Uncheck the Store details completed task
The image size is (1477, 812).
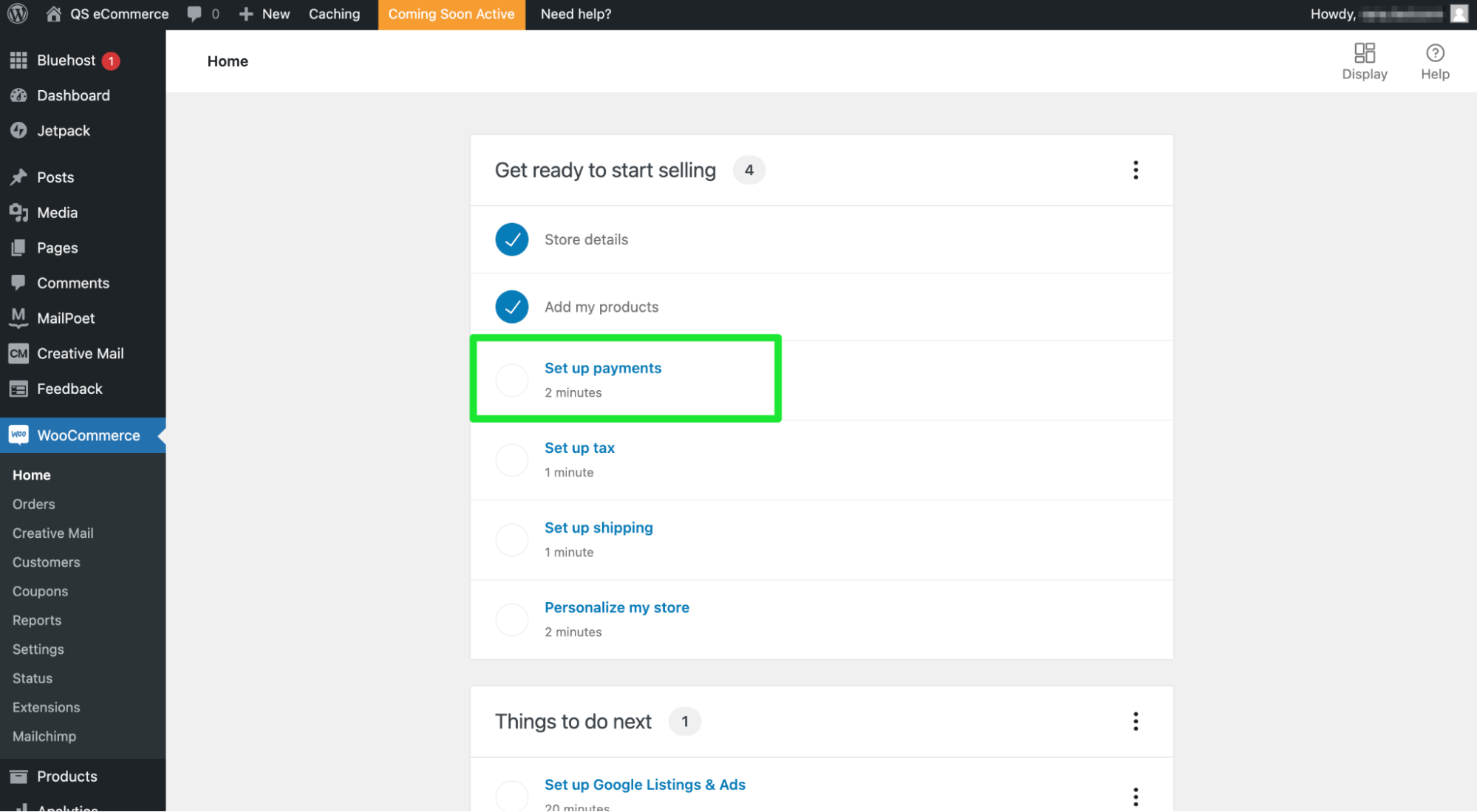(511, 239)
